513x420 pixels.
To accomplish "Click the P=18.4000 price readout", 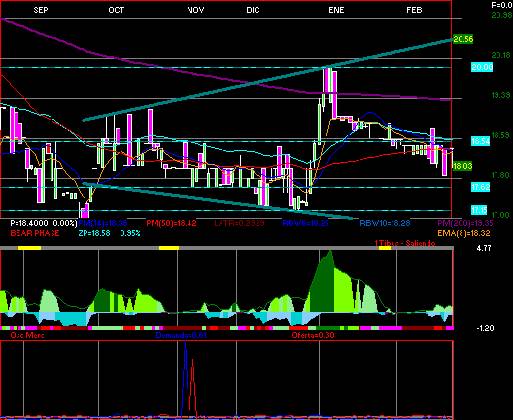I will [29, 223].
